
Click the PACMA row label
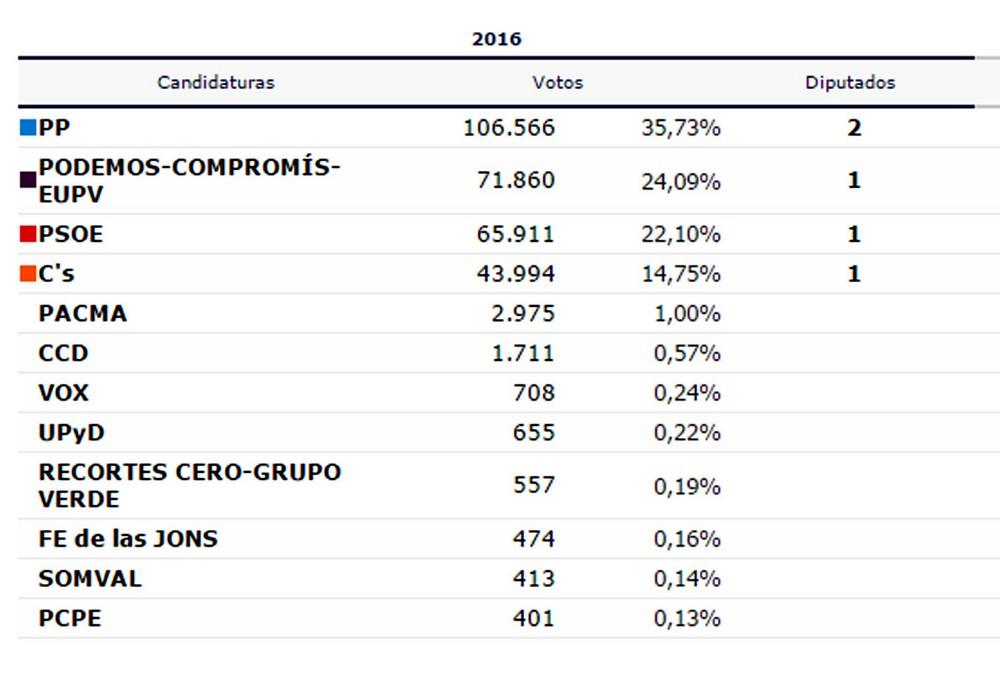[x=82, y=313]
